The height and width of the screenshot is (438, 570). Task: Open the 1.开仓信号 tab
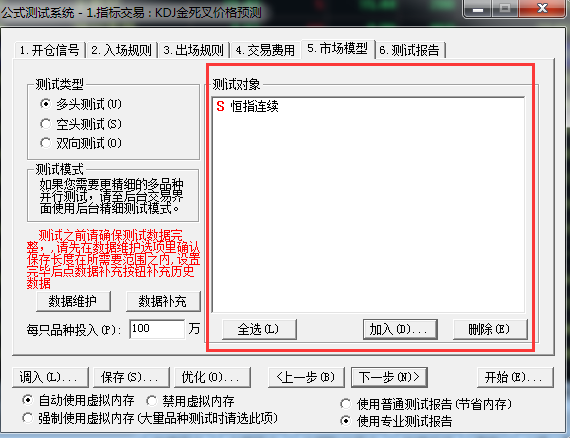pyautogui.click(x=49, y=50)
